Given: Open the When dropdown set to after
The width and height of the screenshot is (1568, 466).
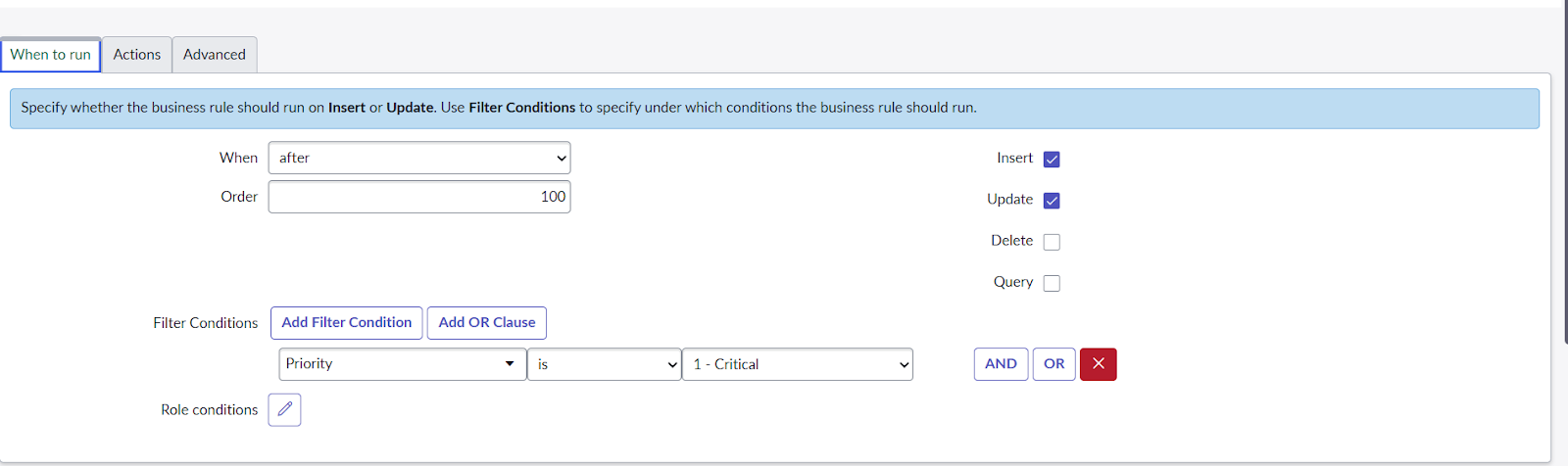Looking at the screenshot, I should click(x=419, y=158).
